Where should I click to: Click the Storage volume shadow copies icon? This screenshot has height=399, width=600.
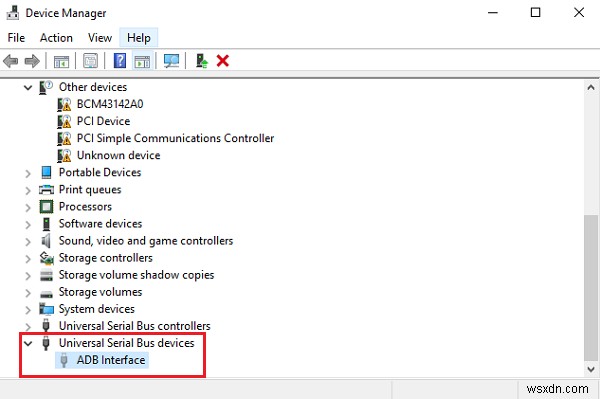46,275
